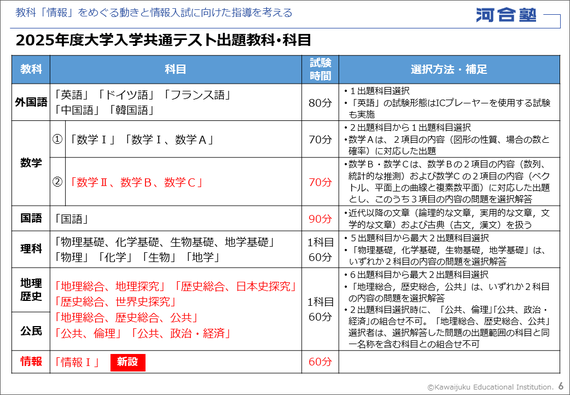The image size is (570, 395).
Task: Click 「物理基礎、化学基礎、生物基礎、地学基礎」 line
Action: point(165,242)
